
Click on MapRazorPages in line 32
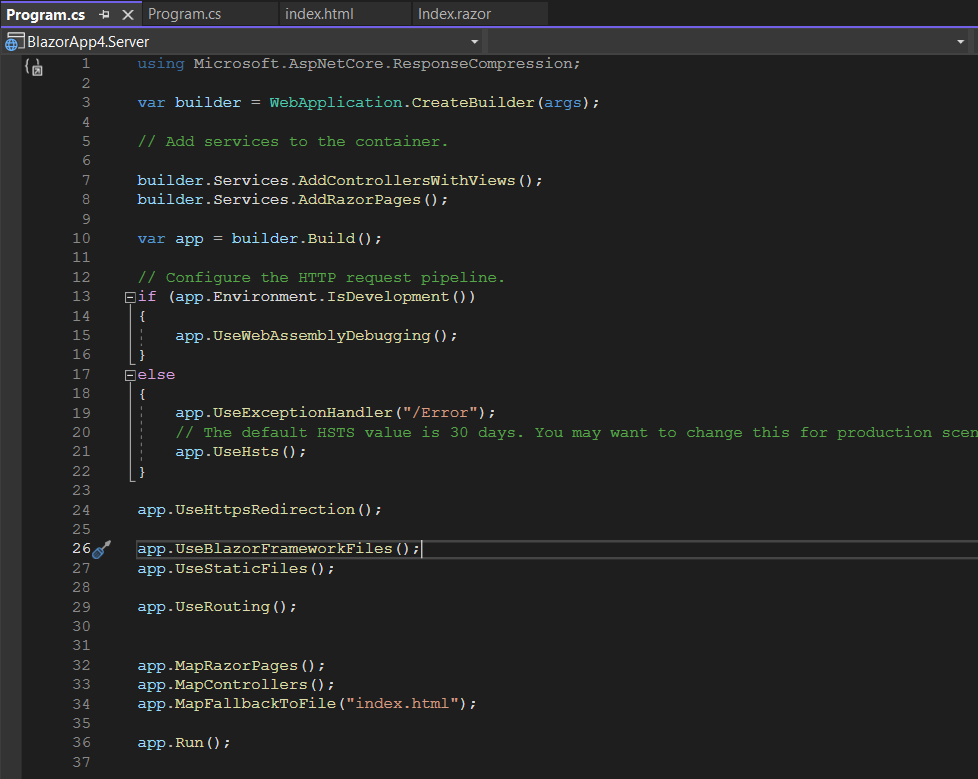(236, 665)
